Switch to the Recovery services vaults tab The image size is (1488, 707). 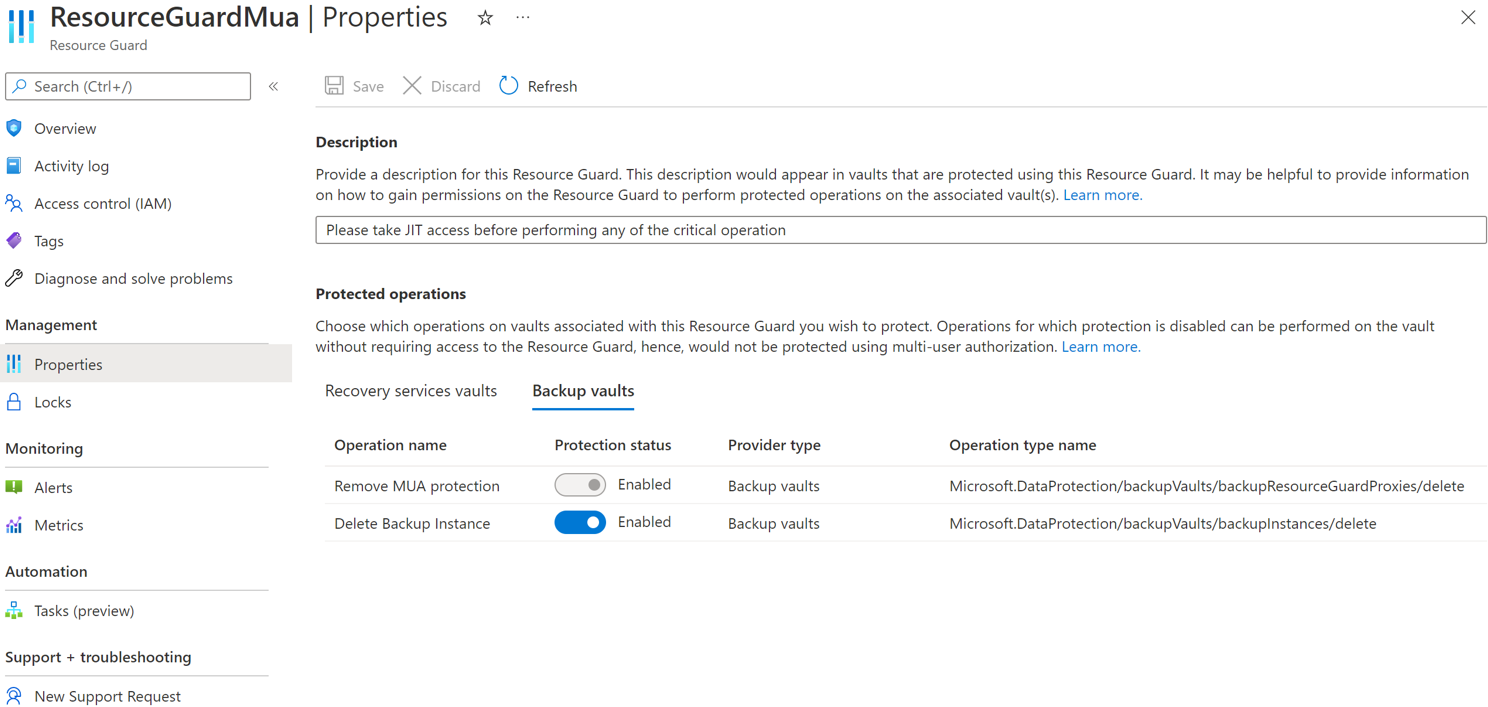pos(410,391)
